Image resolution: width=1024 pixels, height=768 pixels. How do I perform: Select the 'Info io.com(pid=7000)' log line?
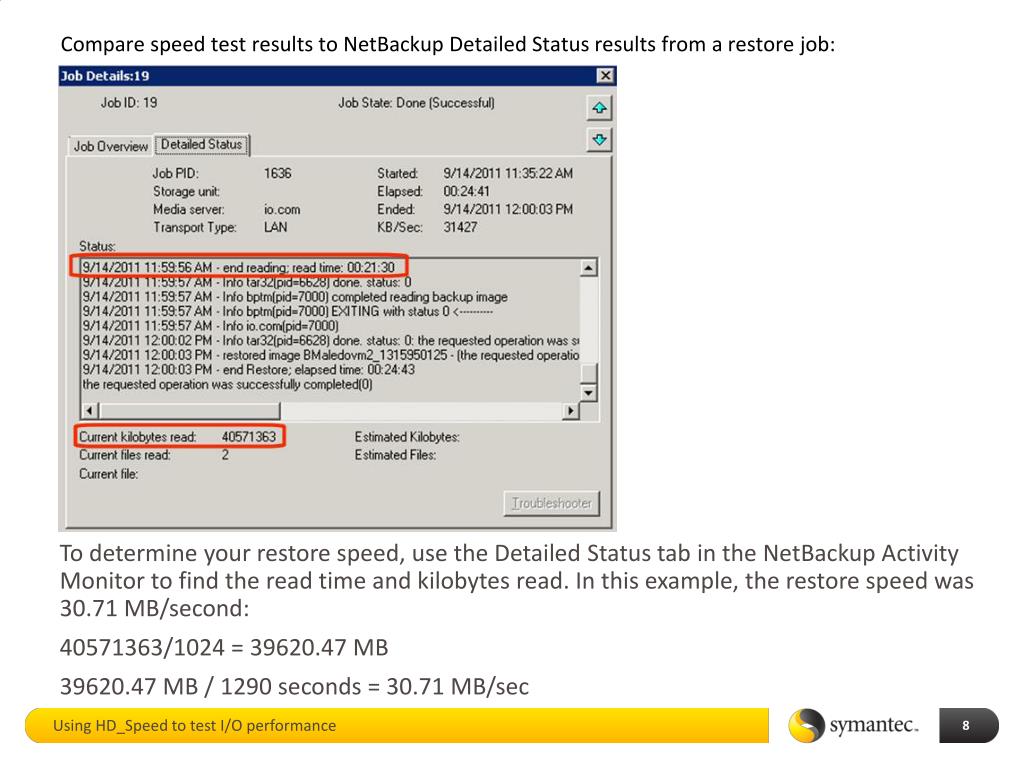point(210,326)
